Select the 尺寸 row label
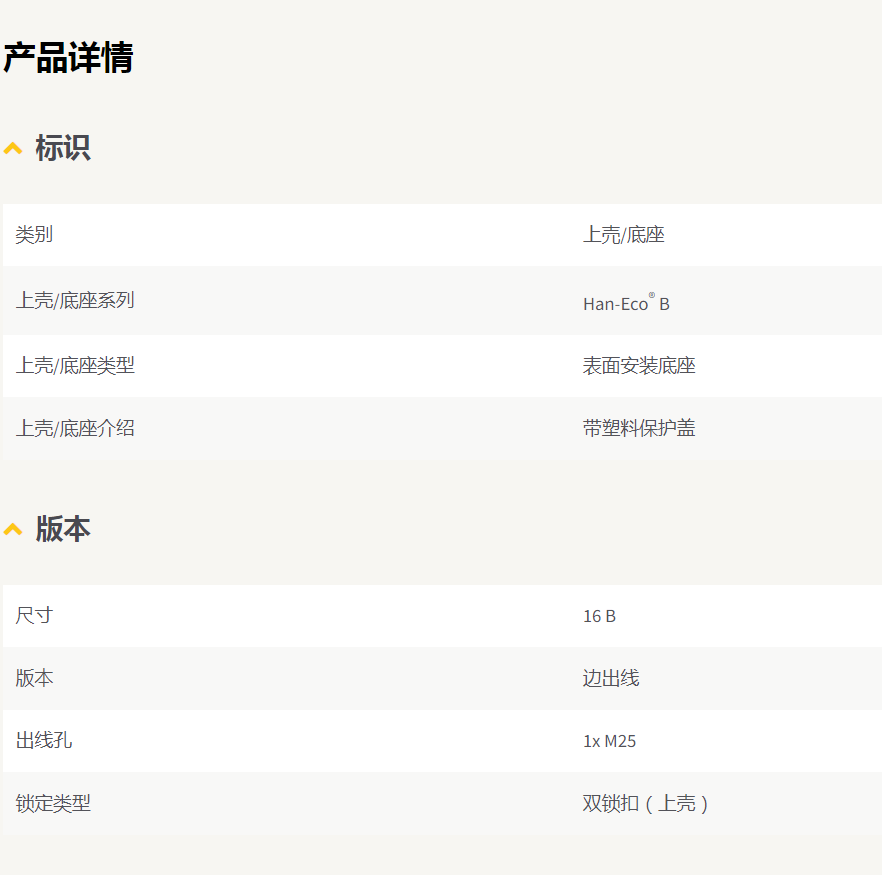882x875 pixels. [x=34, y=615]
